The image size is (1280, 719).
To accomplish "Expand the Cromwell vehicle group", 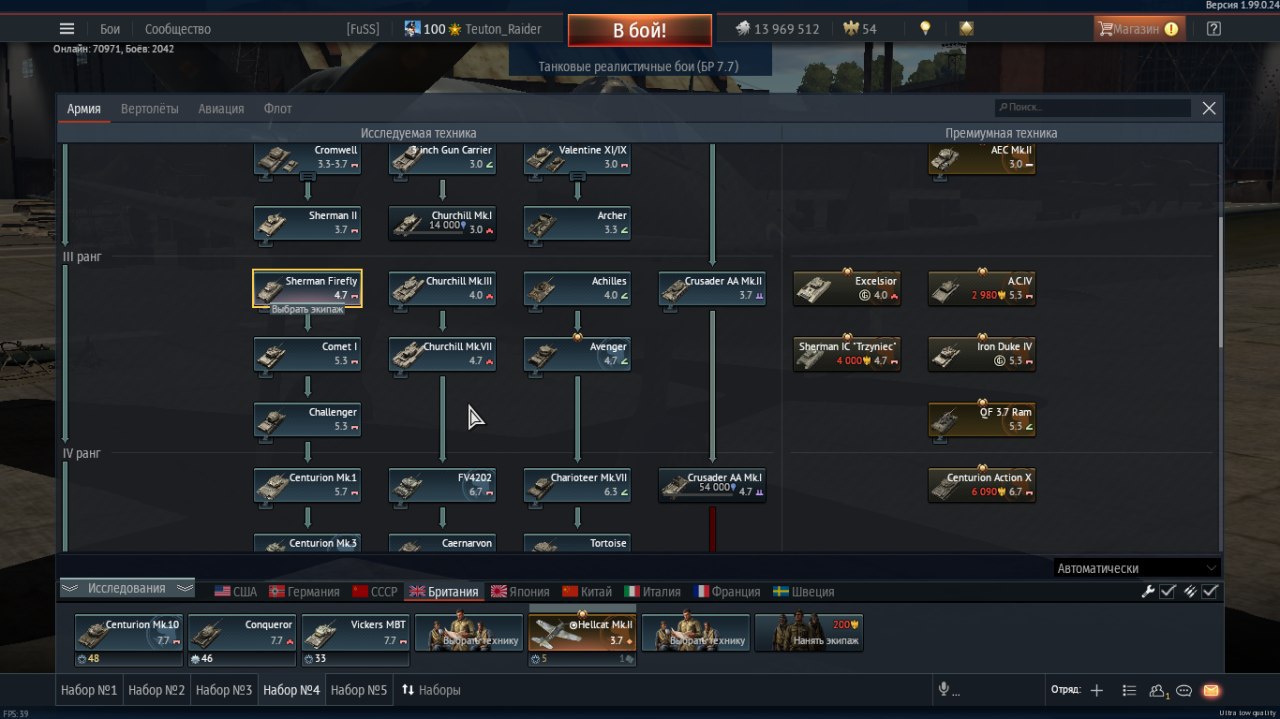I will [308, 177].
